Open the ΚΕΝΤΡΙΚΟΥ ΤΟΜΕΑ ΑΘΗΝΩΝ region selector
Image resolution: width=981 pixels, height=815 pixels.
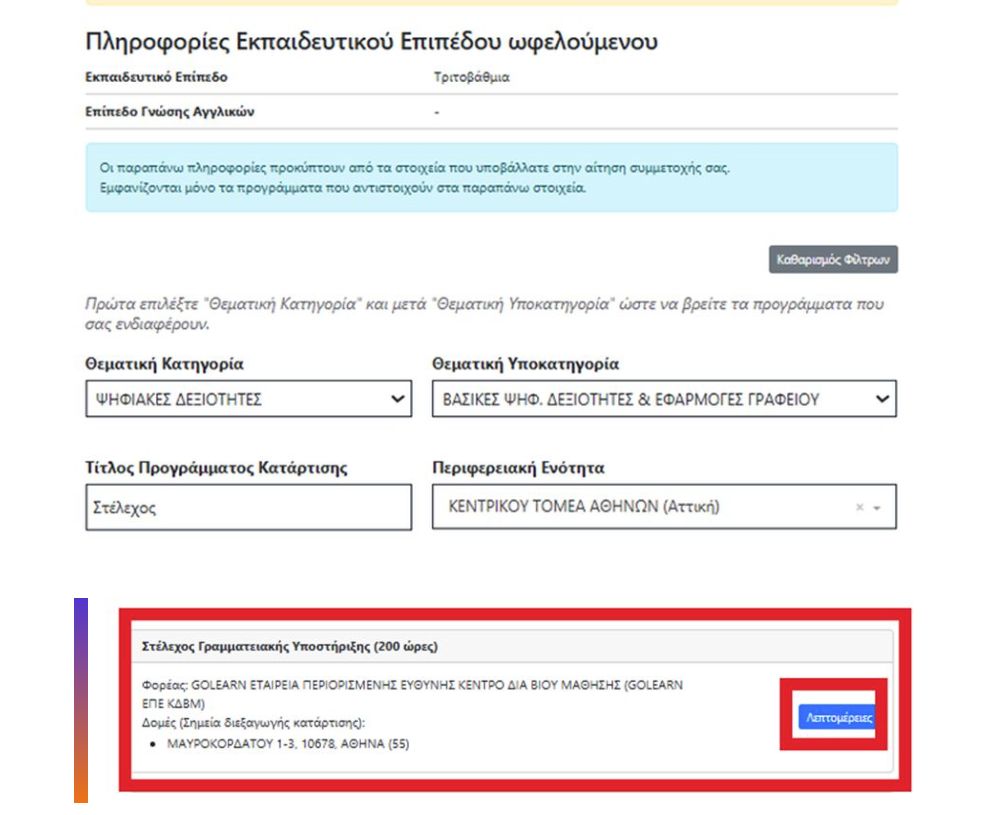pyautogui.click(x=664, y=507)
